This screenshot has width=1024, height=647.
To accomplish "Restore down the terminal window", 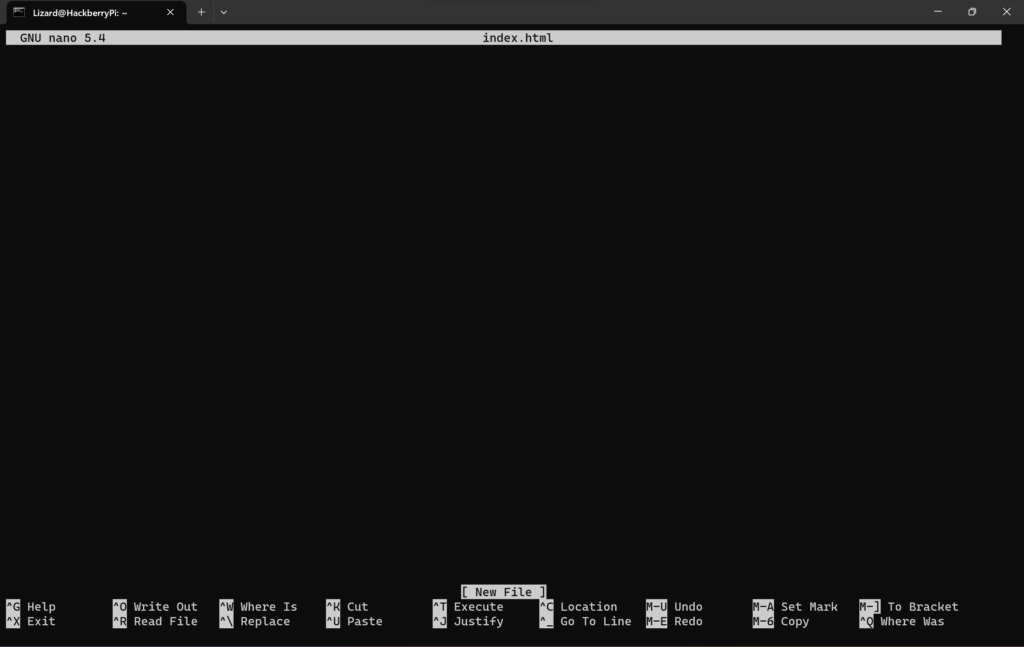I will tap(972, 12).
